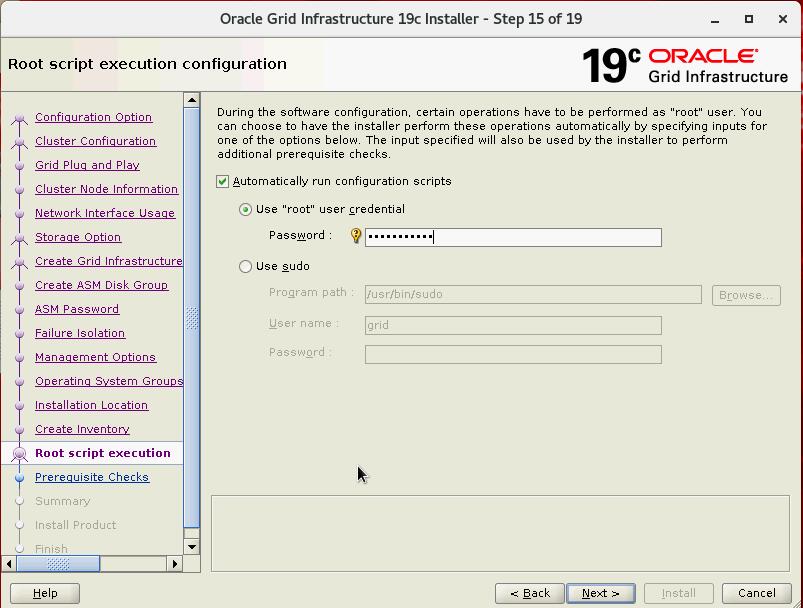Click the Storage Option step icon
Image resolution: width=803 pixels, height=608 pixels.
click(x=18, y=238)
